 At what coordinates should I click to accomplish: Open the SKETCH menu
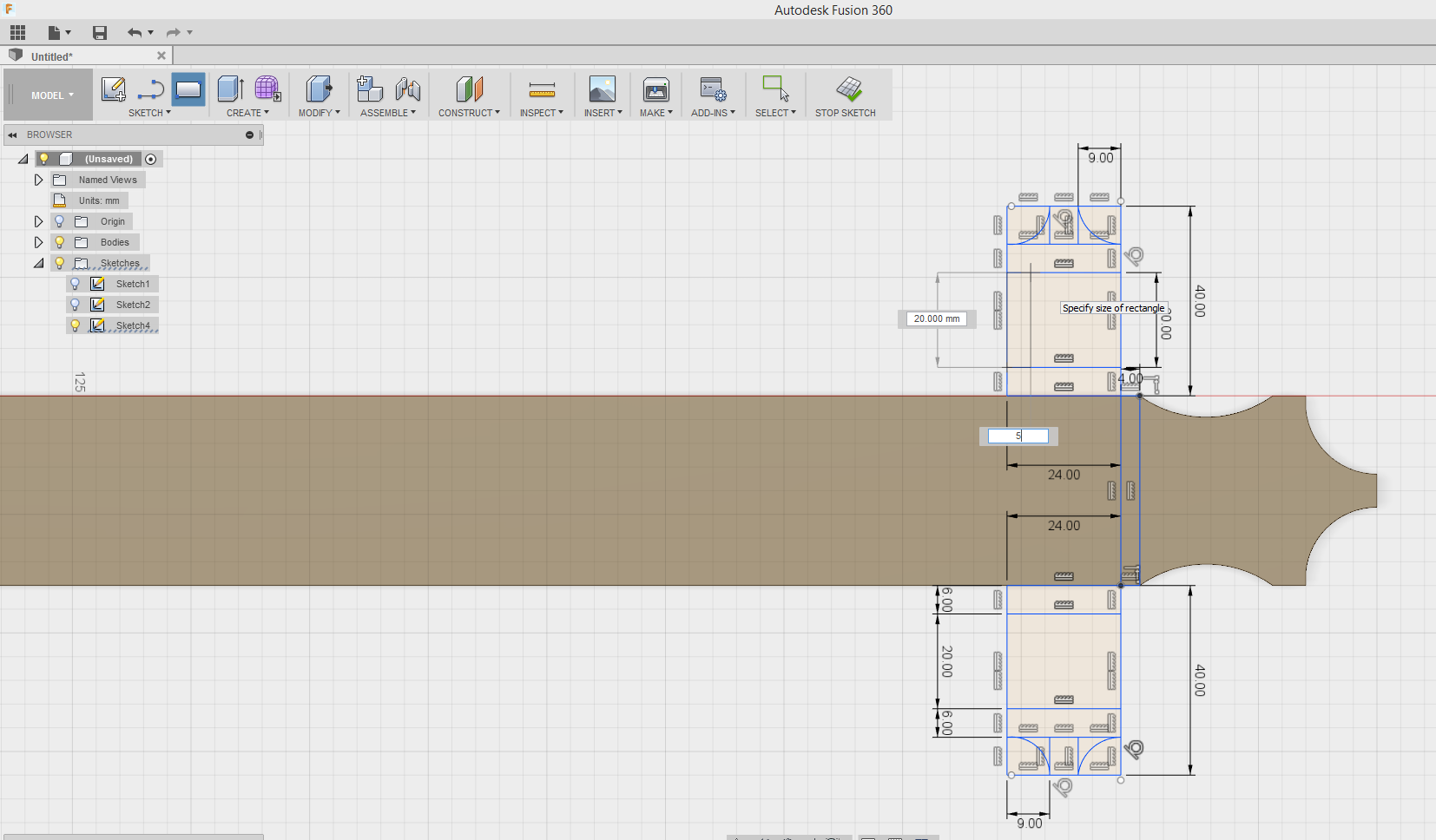click(149, 113)
